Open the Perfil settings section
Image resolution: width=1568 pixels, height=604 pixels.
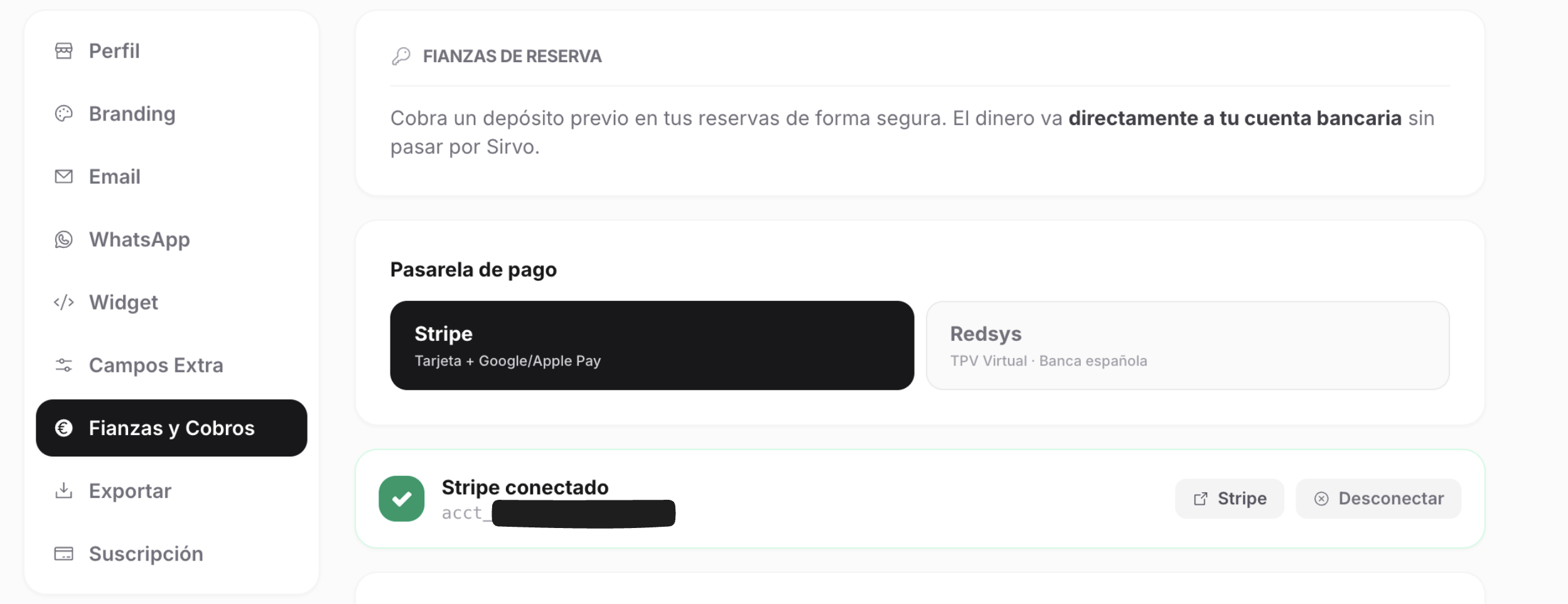click(x=171, y=51)
